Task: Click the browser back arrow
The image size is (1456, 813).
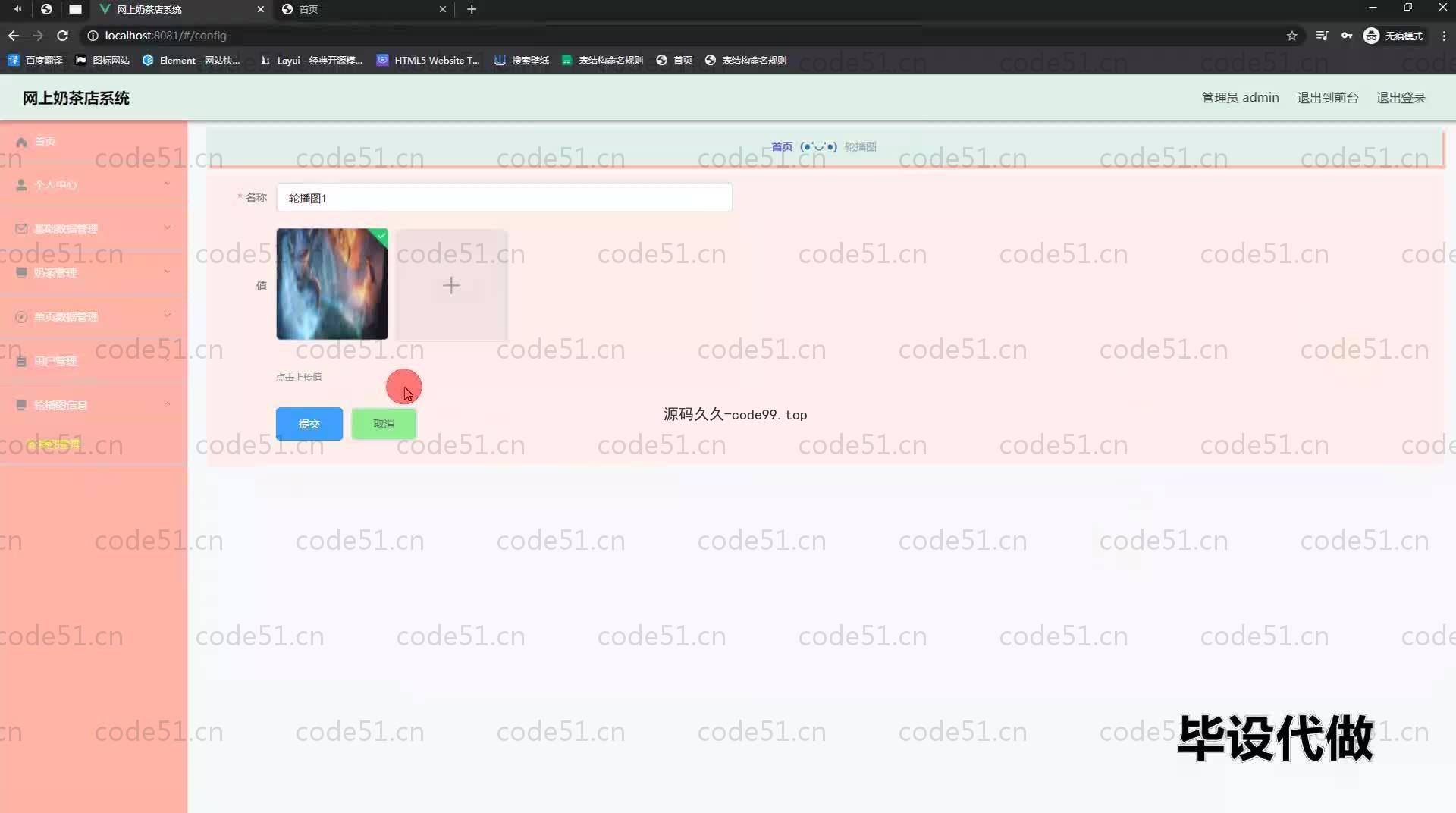Action: (x=14, y=36)
